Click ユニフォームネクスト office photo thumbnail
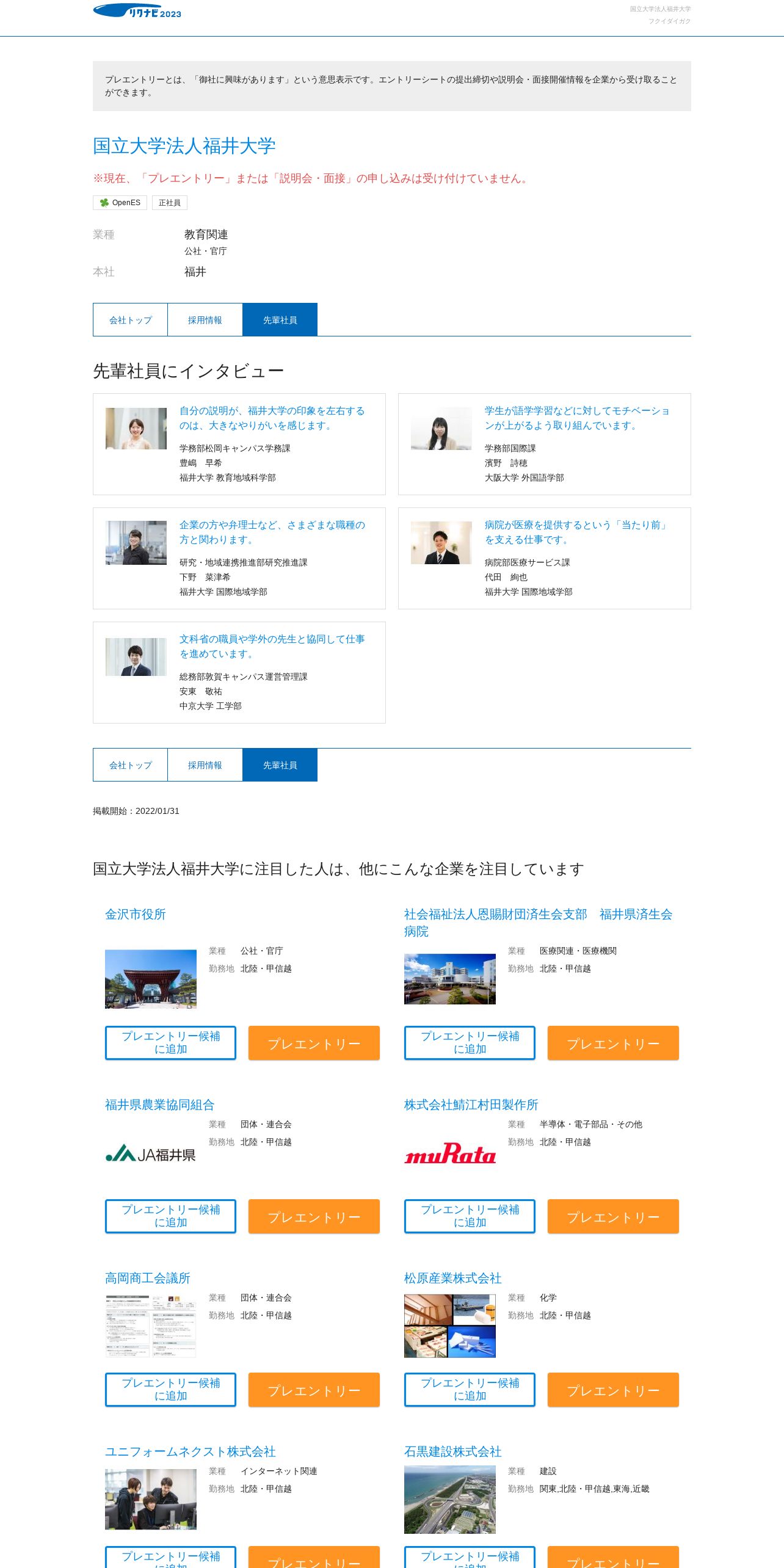The width and height of the screenshot is (784, 1568). pyautogui.click(x=151, y=1499)
